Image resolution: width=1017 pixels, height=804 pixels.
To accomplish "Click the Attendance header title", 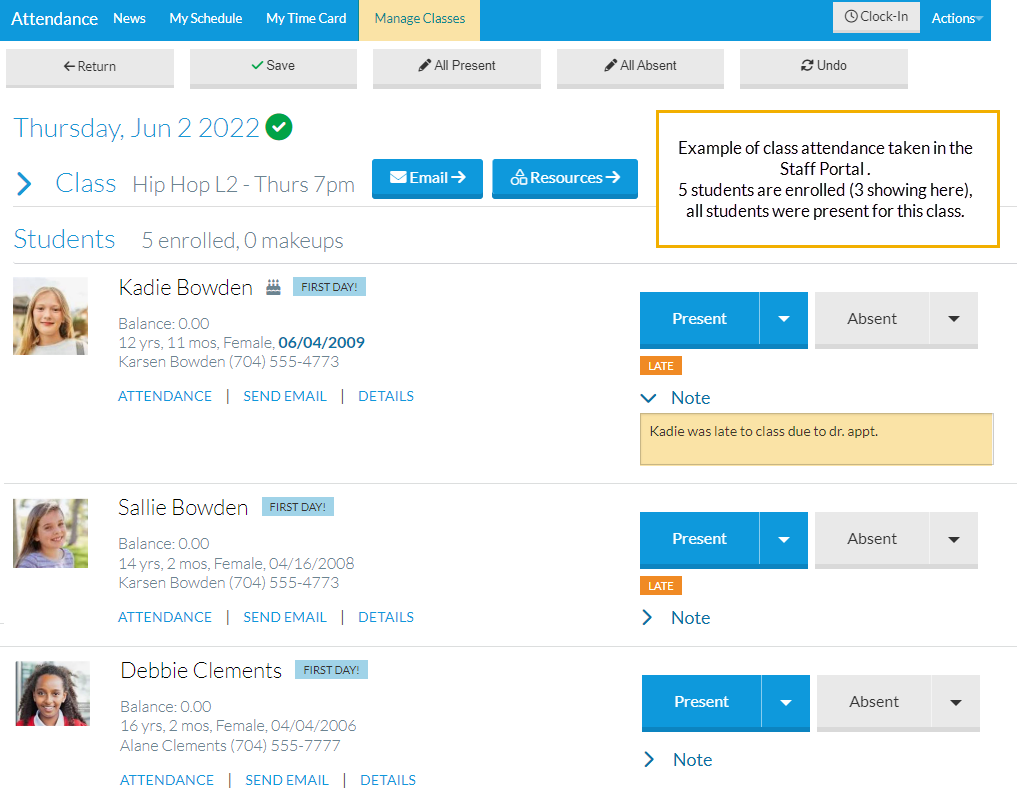I will click(54, 19).
